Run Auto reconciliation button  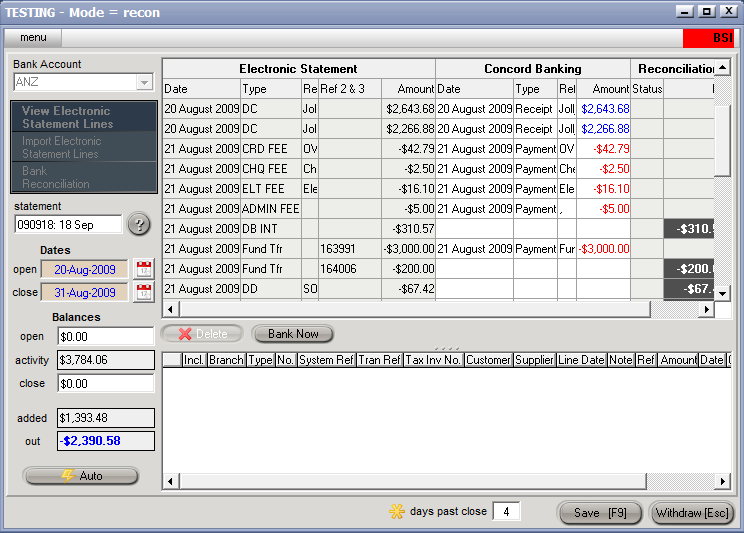(x=81, y=476)
